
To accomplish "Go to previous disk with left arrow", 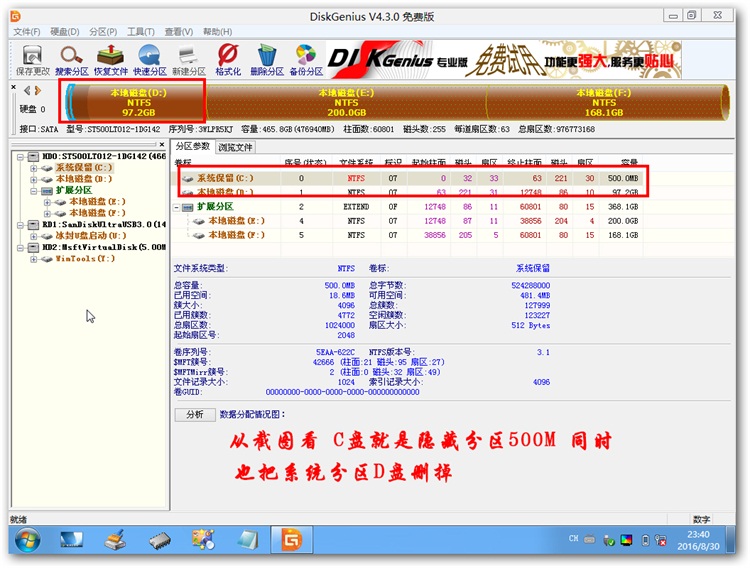I will (27, 90).
